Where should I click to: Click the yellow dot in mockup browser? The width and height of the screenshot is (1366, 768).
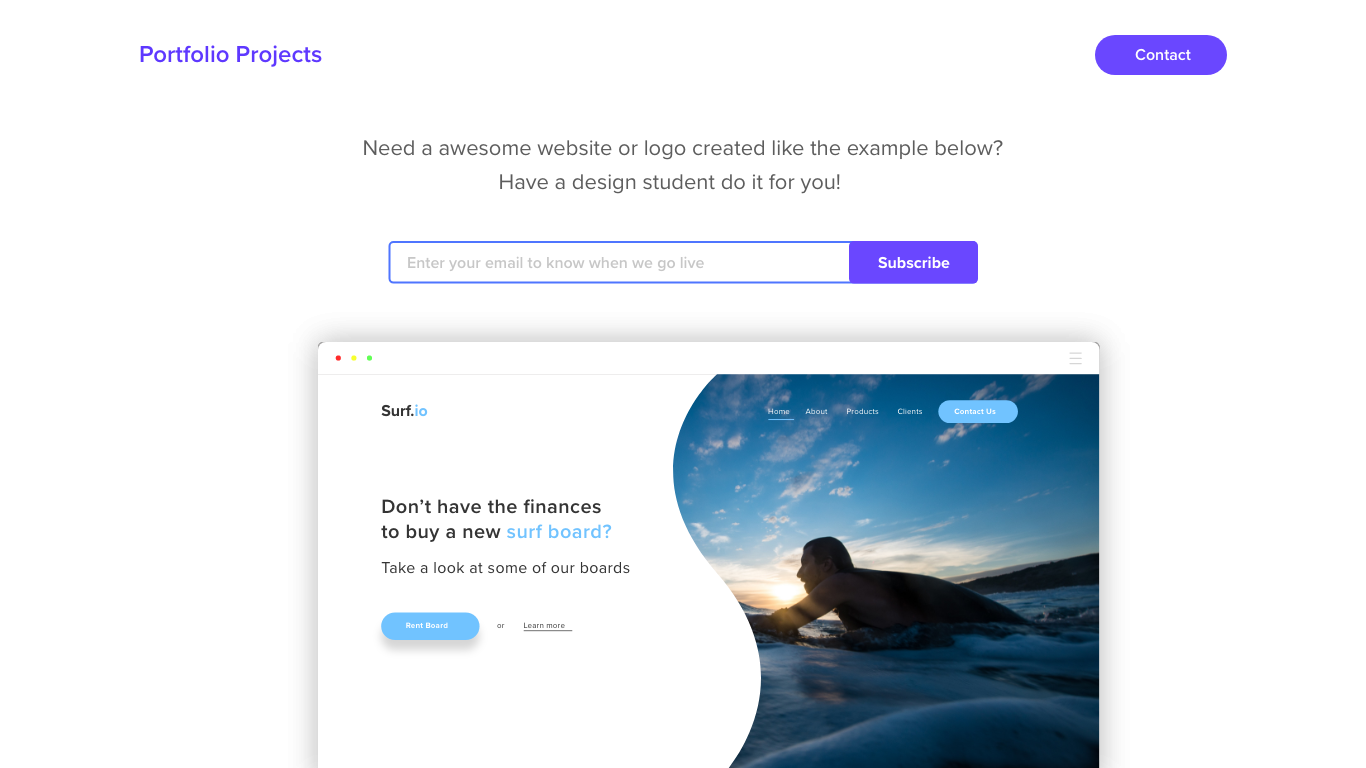(x=354, y=358)
